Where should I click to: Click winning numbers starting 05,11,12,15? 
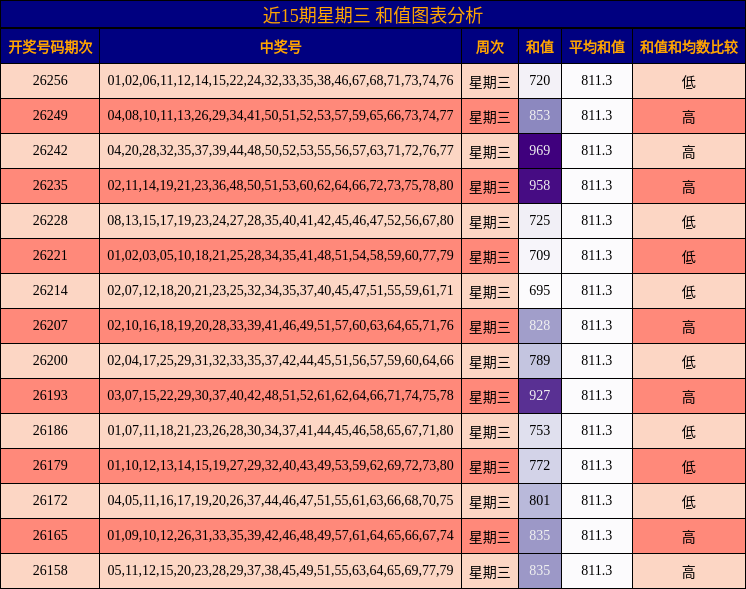(280, 570)
